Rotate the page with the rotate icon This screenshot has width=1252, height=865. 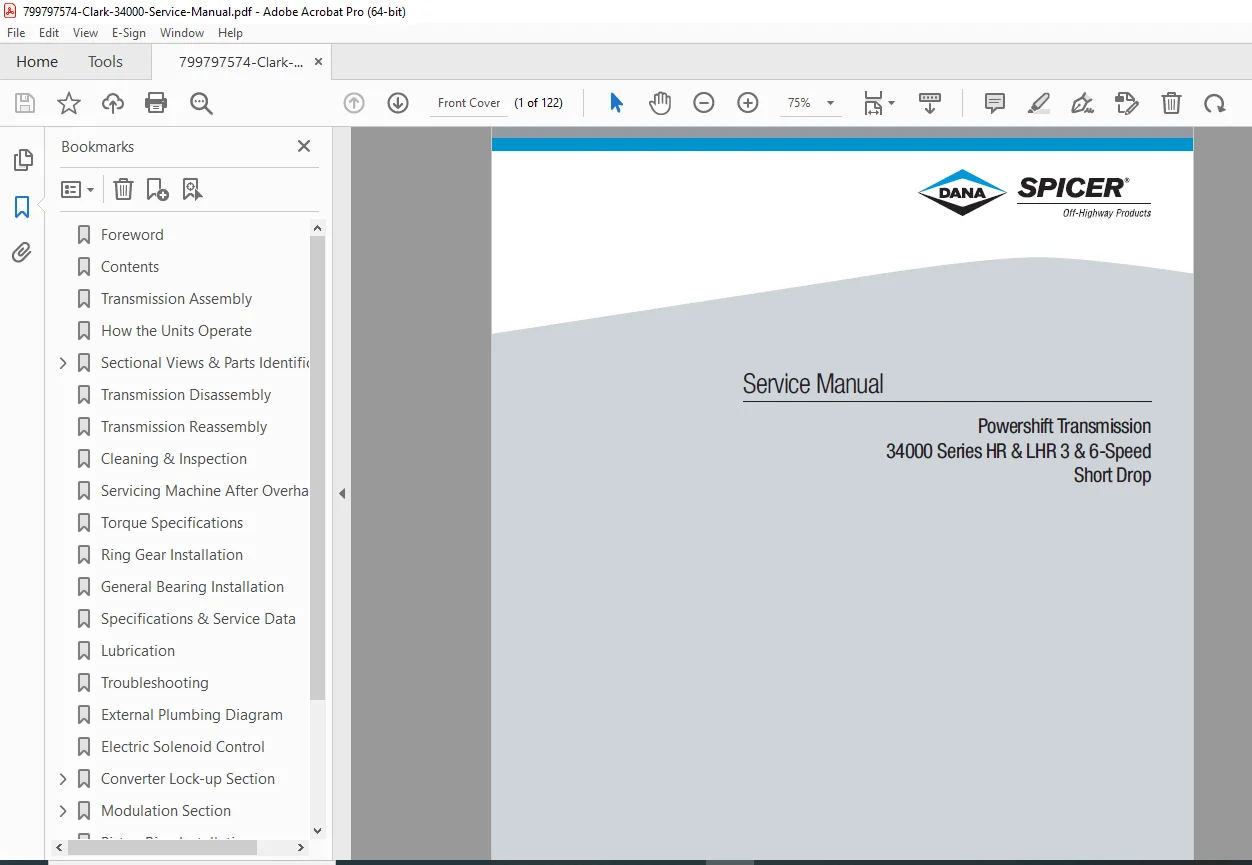[x=1215, y=103]
